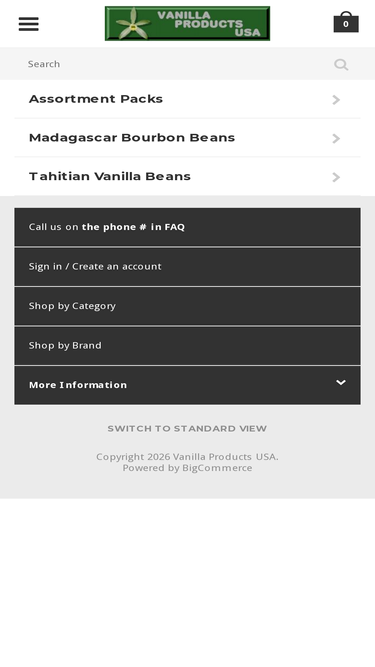
Task: Expand Shop by Brand
Action: click(x=188, y=346)
